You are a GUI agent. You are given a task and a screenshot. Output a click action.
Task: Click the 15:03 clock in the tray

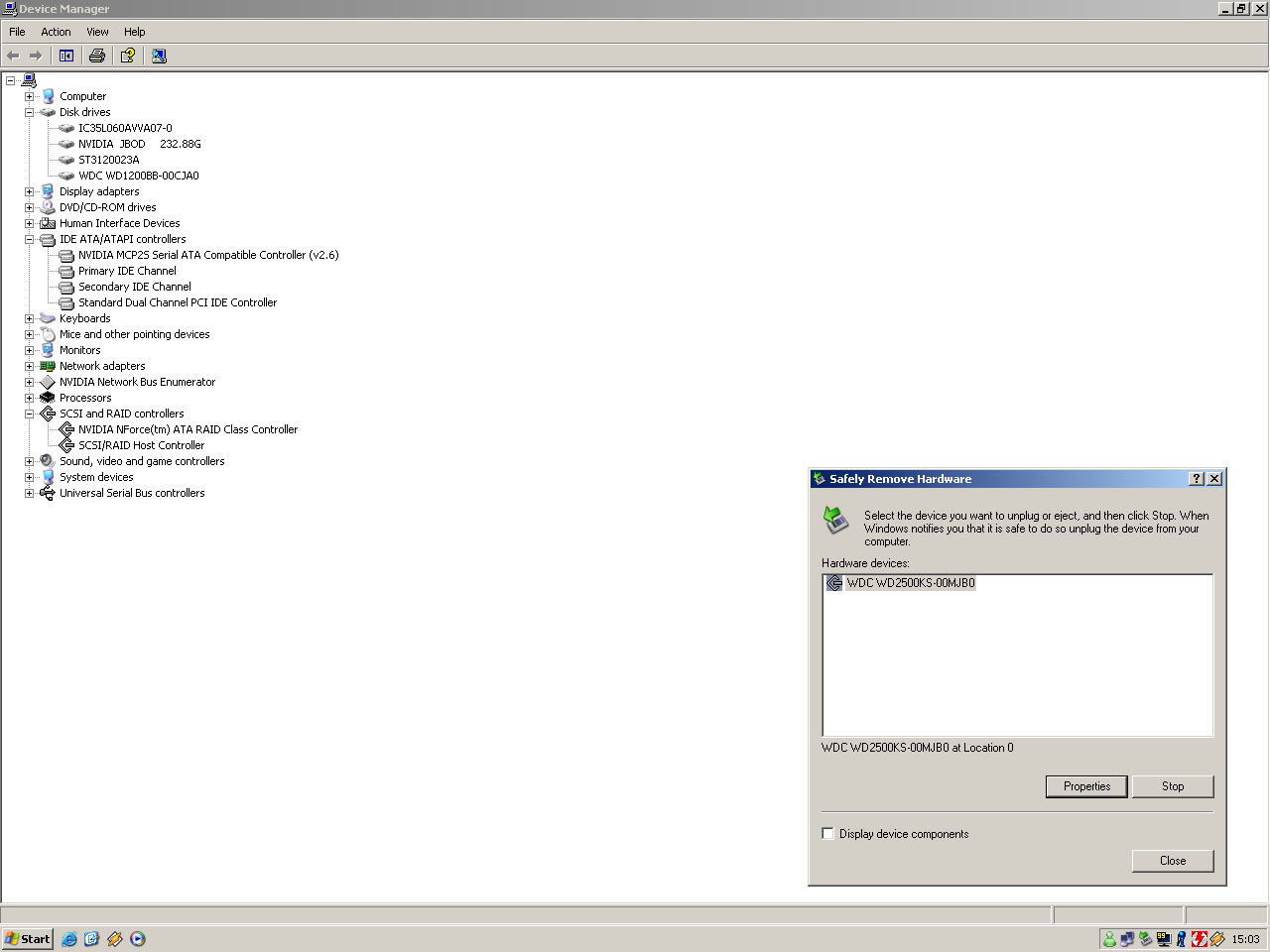(x=1245, y=939)
